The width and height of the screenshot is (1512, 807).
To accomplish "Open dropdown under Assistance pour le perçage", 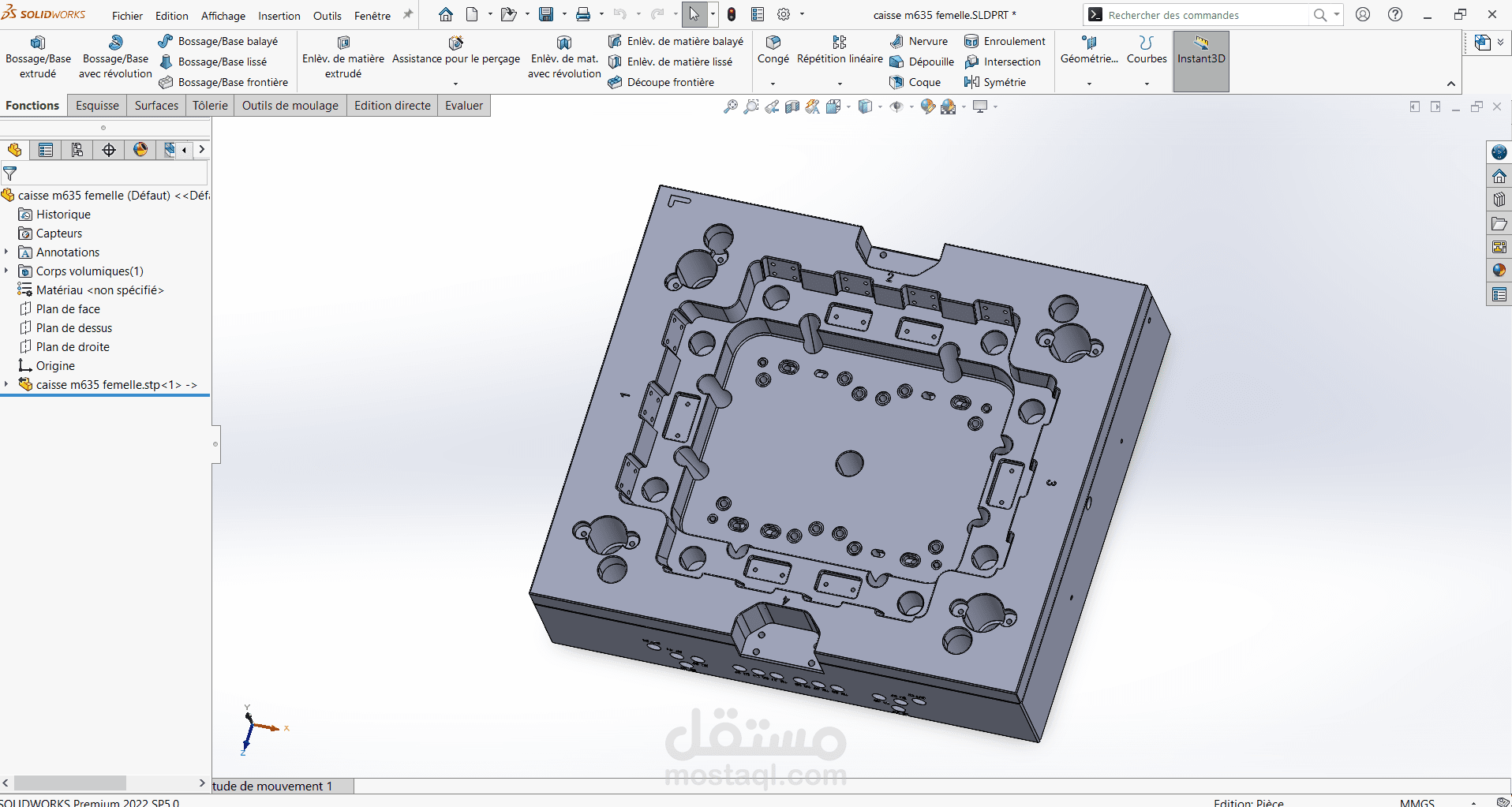I will (455, 84).
